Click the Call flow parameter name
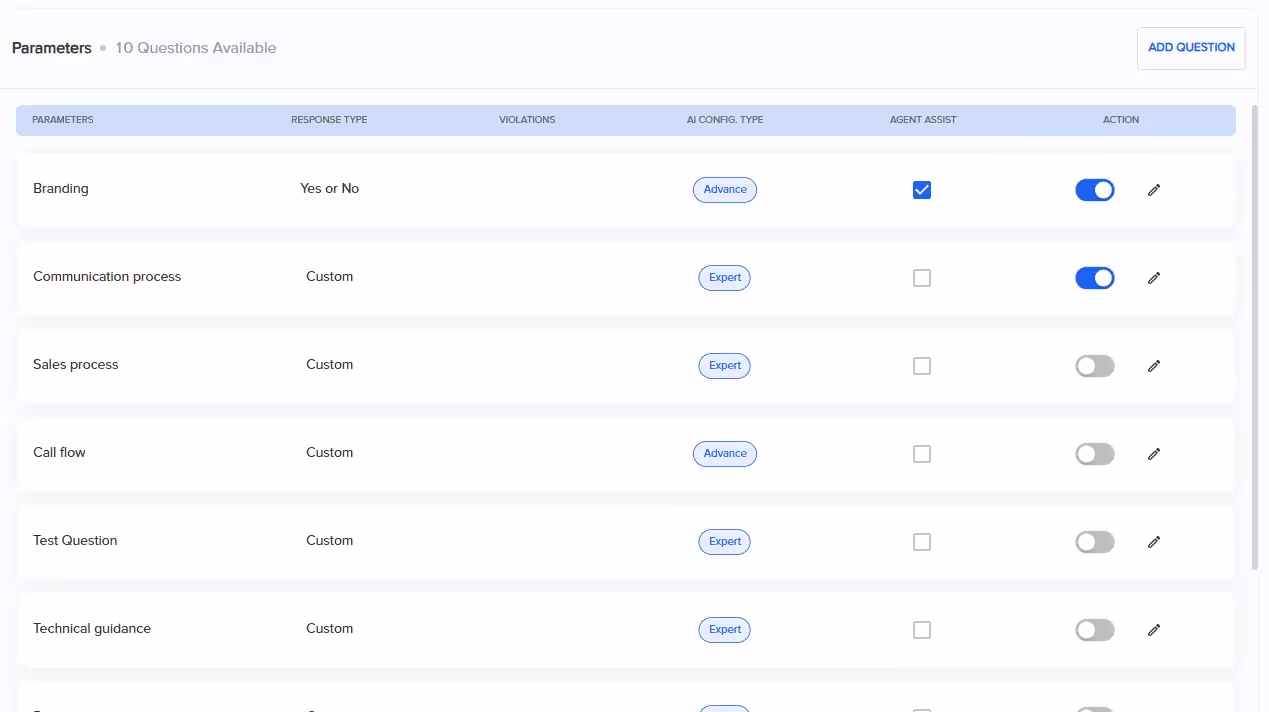 click(59, 453)
